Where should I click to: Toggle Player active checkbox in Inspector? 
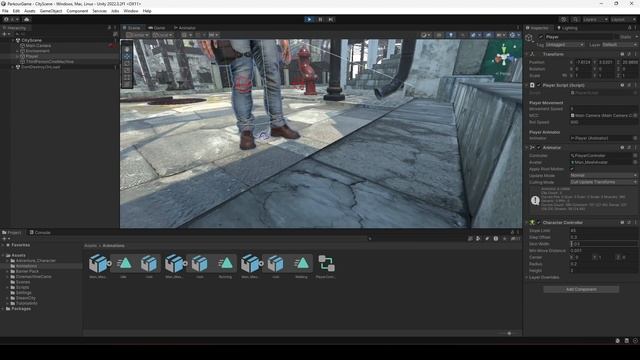[541, 37]
